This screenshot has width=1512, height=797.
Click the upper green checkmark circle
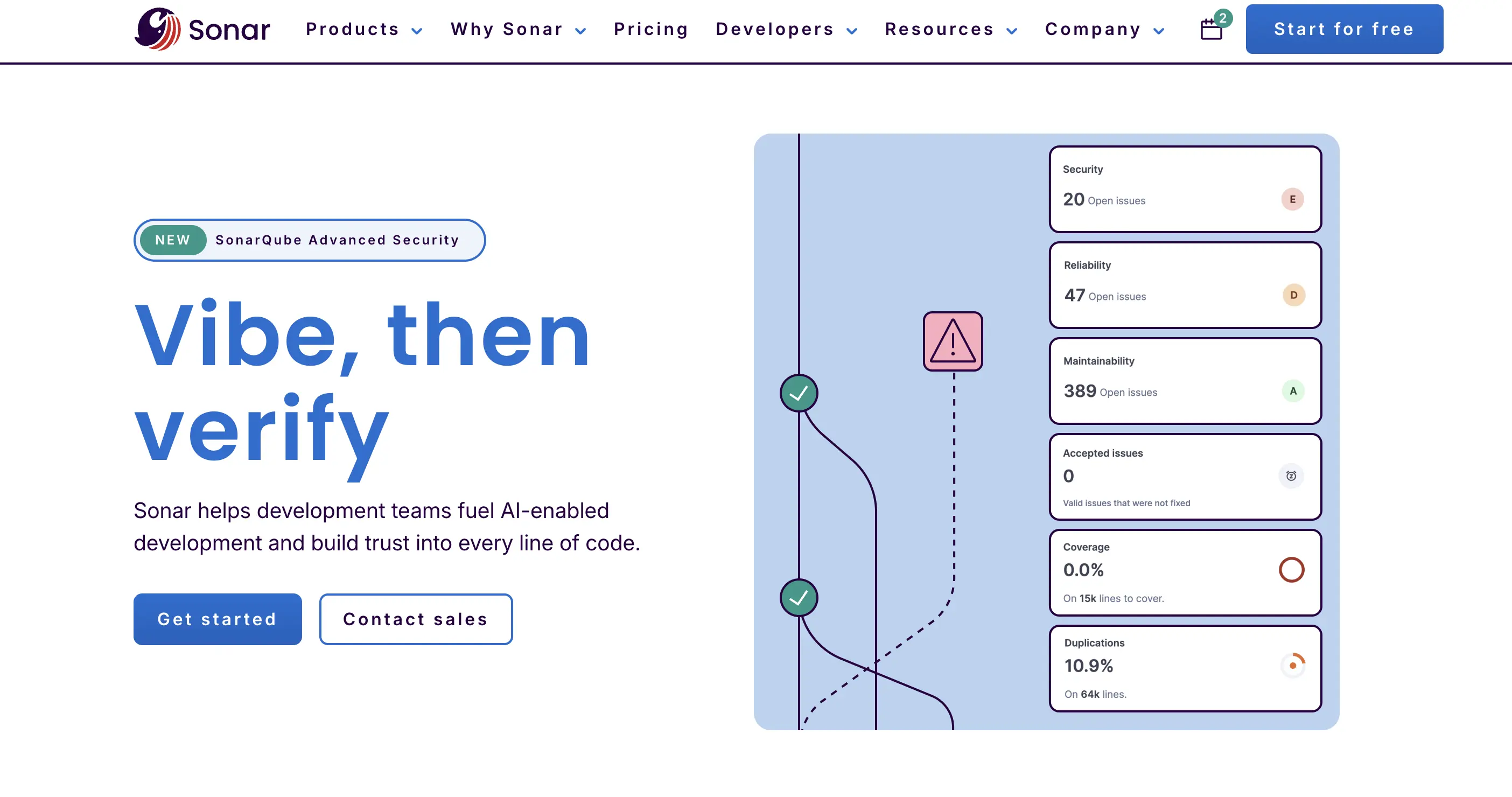tap(798, 393)
